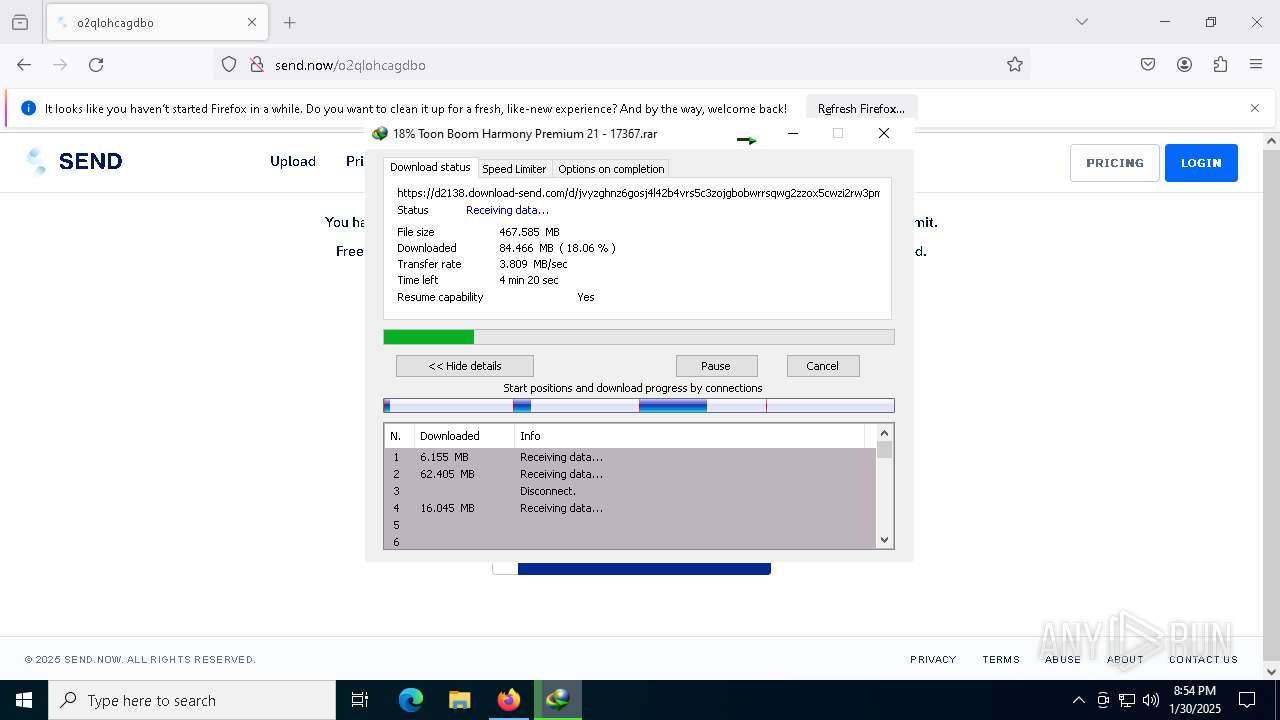
Task: Click the Hide details button
Action: tap(465, 366)
